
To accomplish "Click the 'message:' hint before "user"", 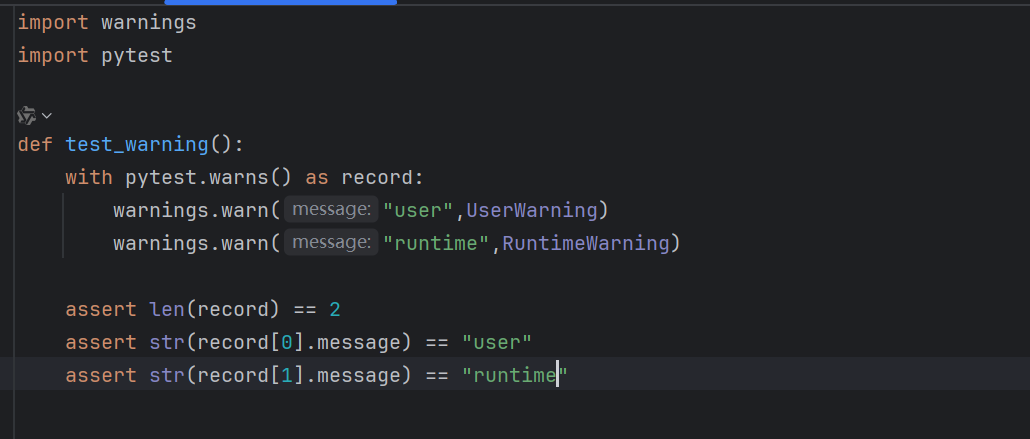I will (331, 210).
